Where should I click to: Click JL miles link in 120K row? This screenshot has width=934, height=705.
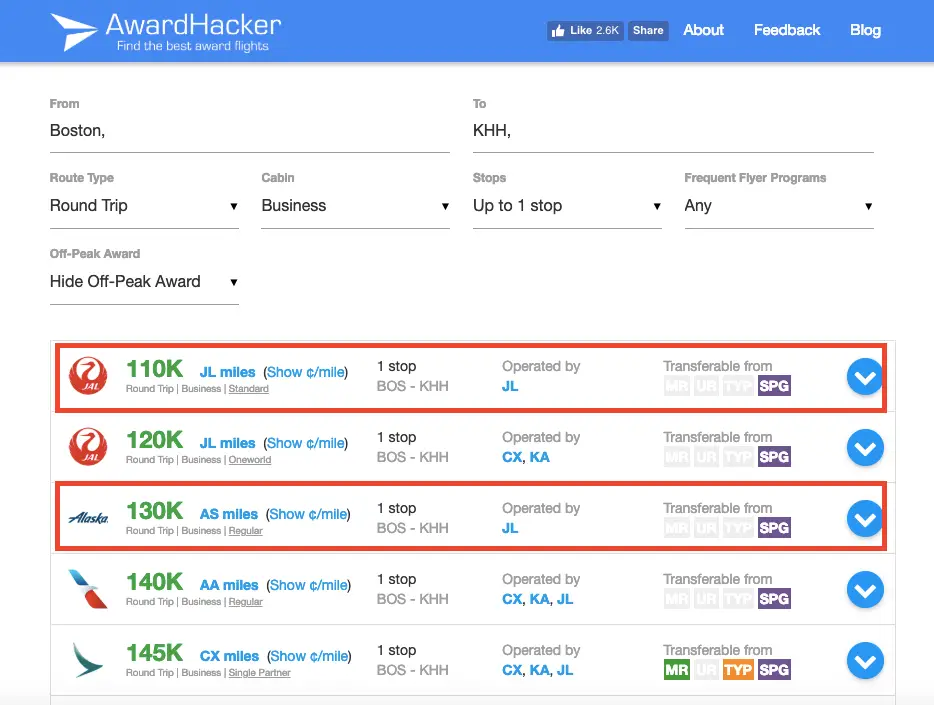(x=227, y=443)
